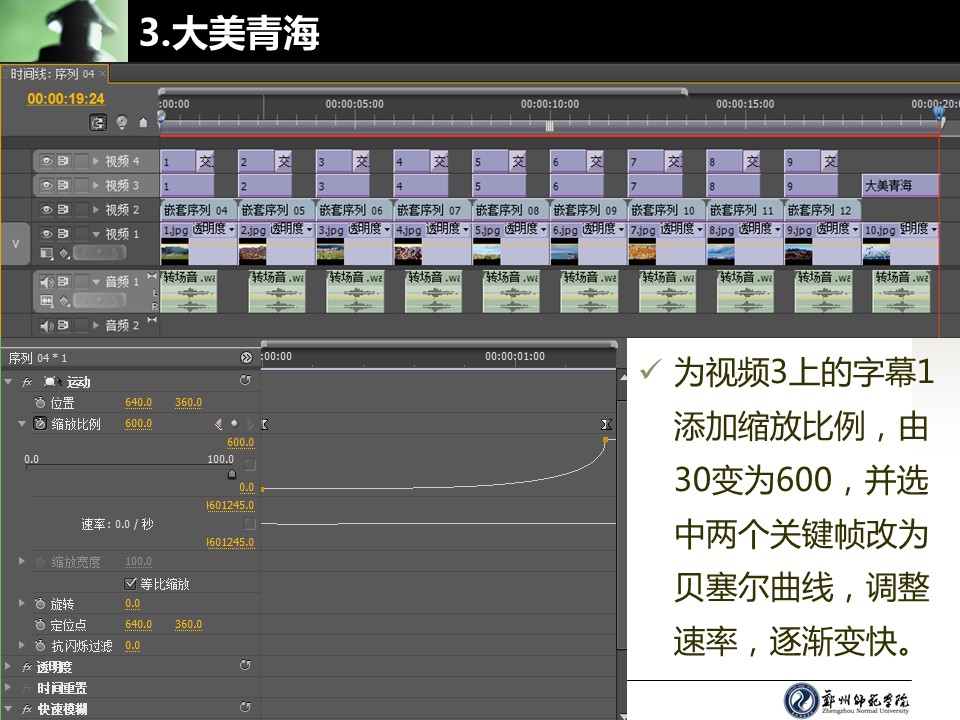Open show keyframes icon for 音频 1
This screenshot has width=960, height=720.
tap(64, 301)
